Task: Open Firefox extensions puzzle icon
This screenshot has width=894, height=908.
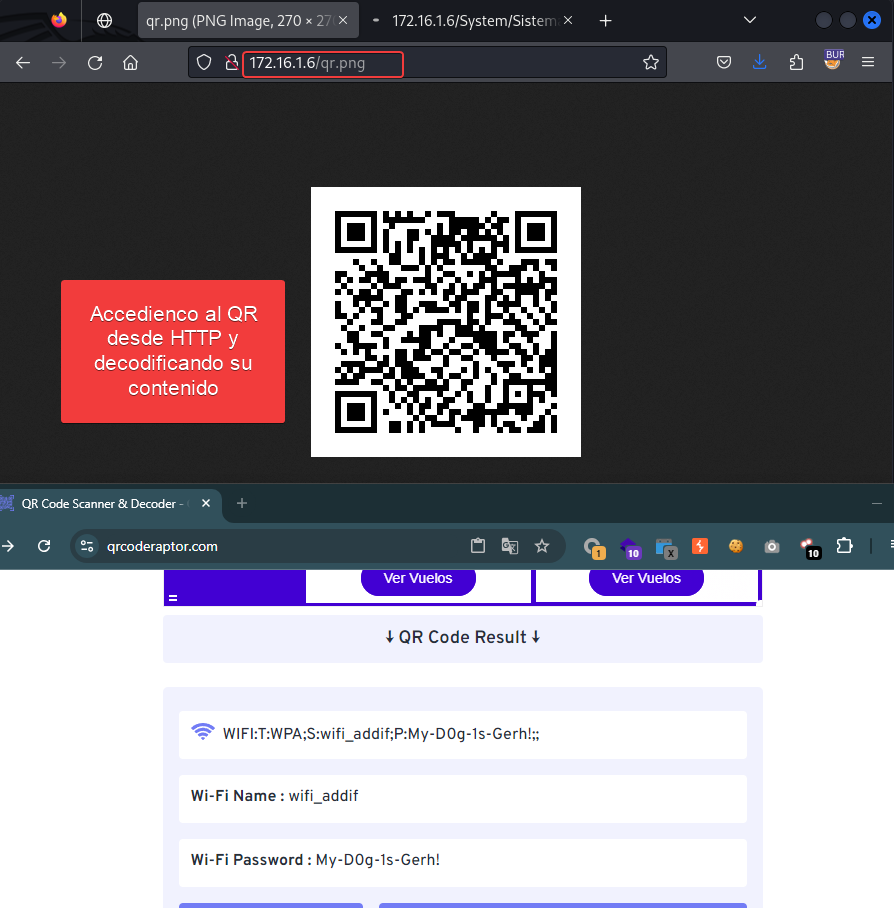Action: click(x=796, y=63)
